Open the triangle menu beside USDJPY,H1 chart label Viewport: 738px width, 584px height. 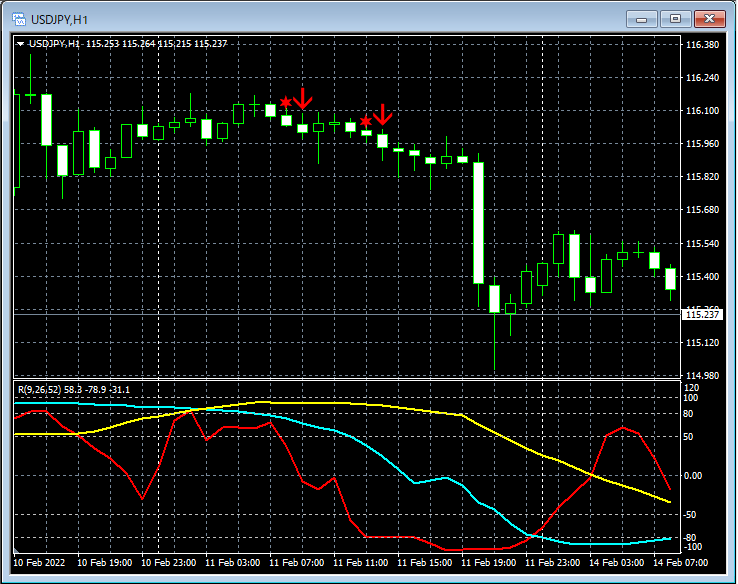(x=21, y=44)
